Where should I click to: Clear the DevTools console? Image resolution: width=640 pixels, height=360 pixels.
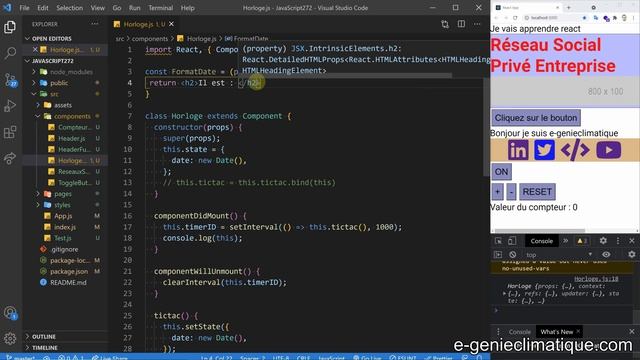point(513,254)
